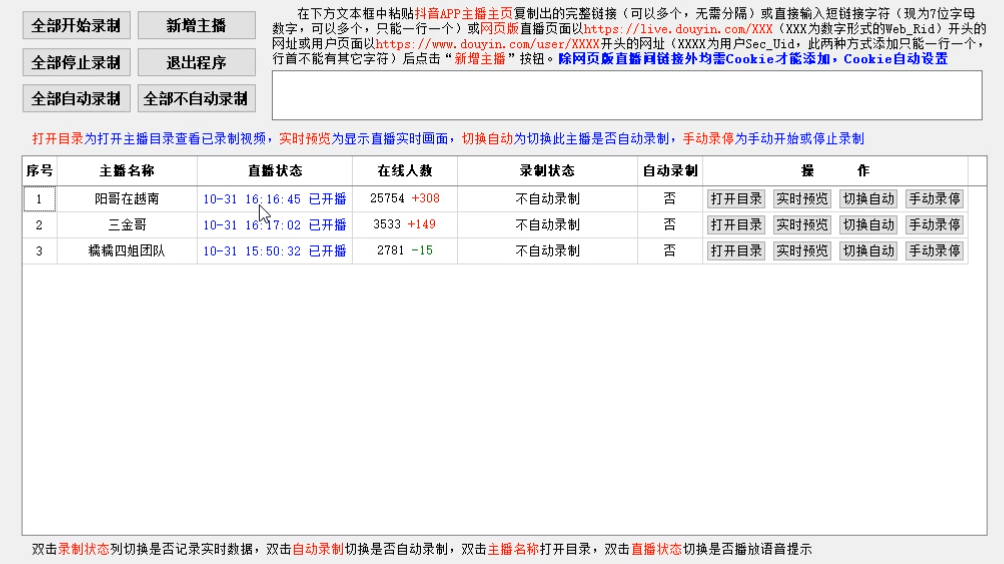Select the 自动录制 column header
Screen dimensions: 1004x564
pyautogui.click(x=670, y=171)
